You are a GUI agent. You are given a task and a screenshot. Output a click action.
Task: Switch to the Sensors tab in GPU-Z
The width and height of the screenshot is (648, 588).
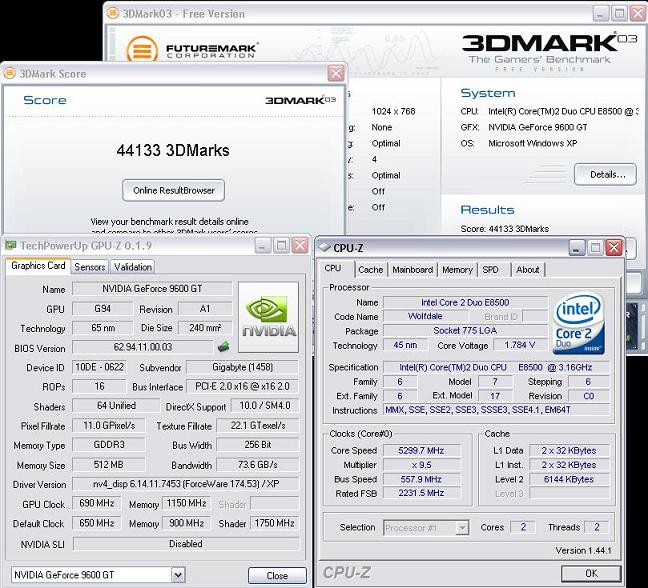pos(90,267)
